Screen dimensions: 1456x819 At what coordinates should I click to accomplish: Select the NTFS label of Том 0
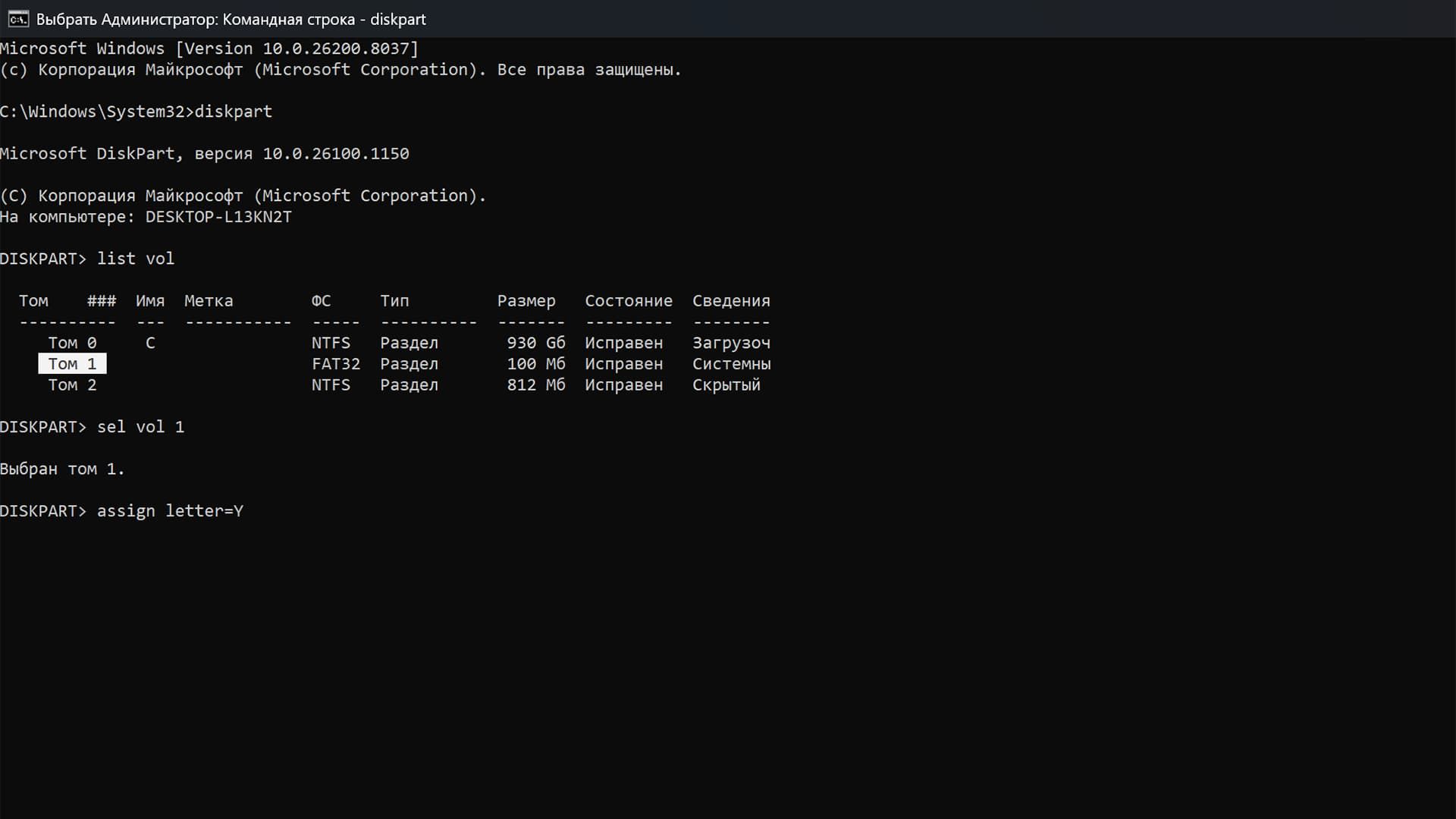pyautogui.click(x=330, y=342)
